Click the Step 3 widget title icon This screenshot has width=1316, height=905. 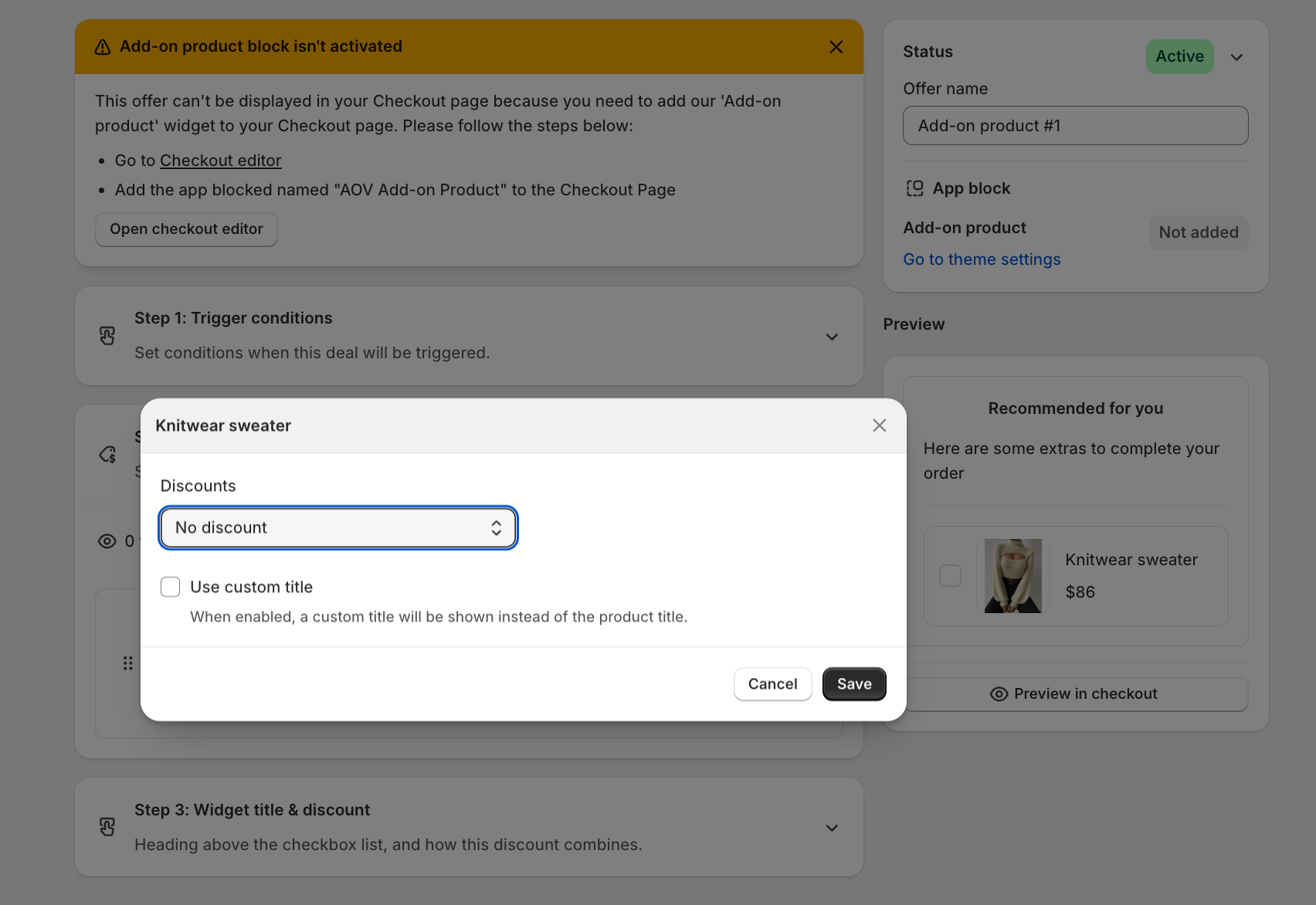point(107,827)
